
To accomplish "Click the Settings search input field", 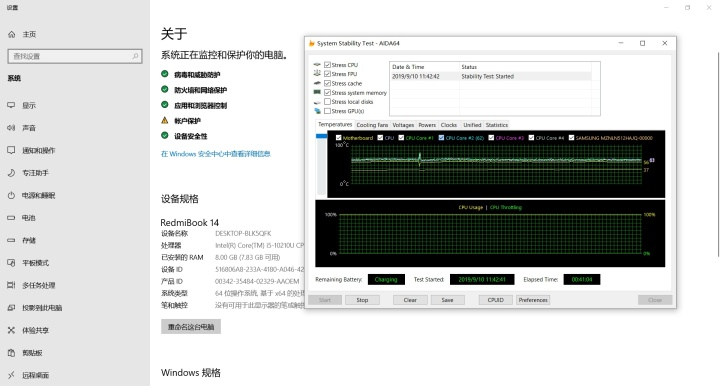I will pyautogui.click(x=75, y=56).
